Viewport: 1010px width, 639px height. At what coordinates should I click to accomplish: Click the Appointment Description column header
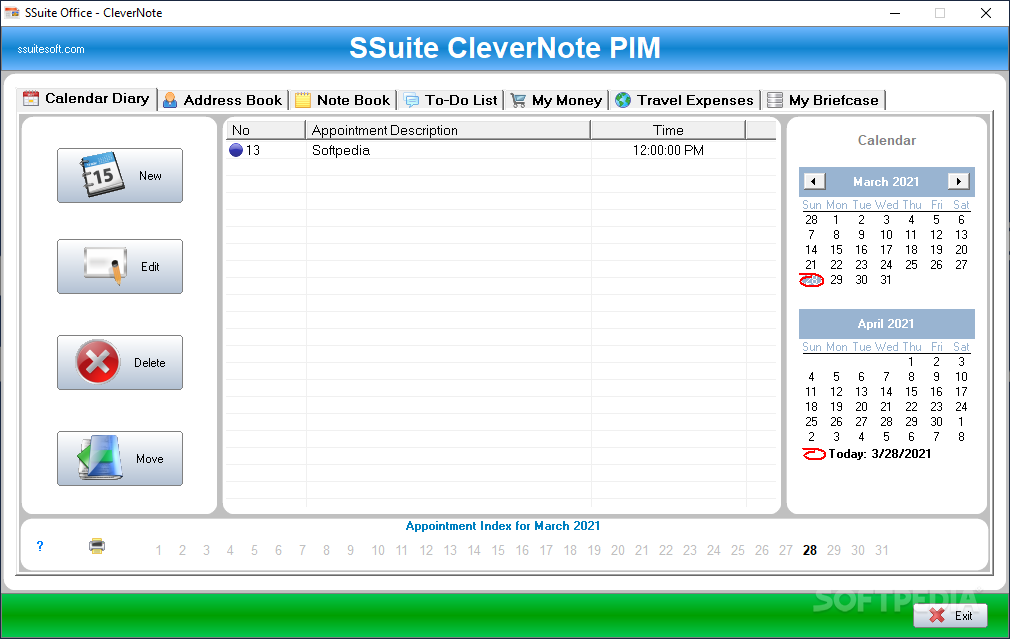coord(448,130)
